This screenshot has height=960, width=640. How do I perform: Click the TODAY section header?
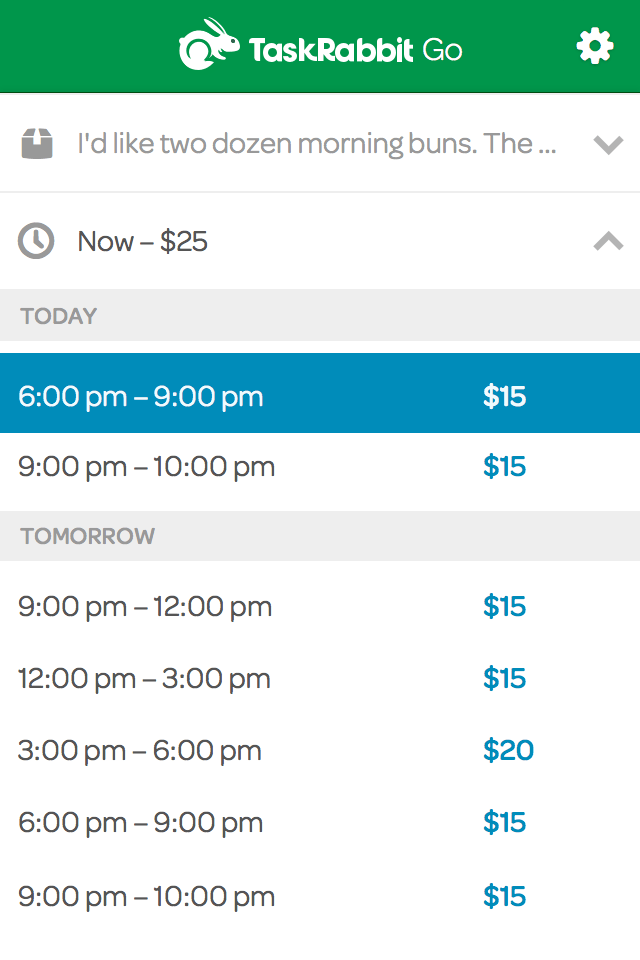[59, 316]
